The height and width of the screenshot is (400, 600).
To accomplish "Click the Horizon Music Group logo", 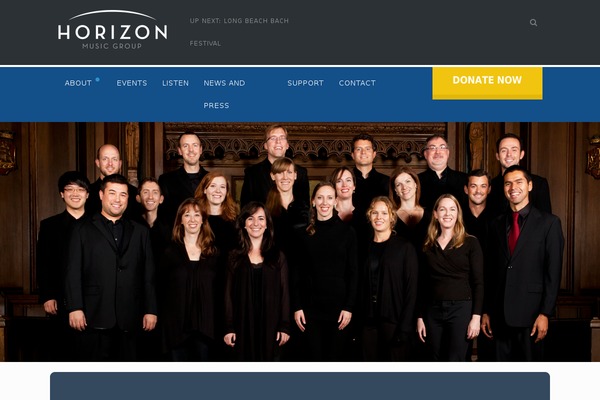I will click(x=112, y=30).
